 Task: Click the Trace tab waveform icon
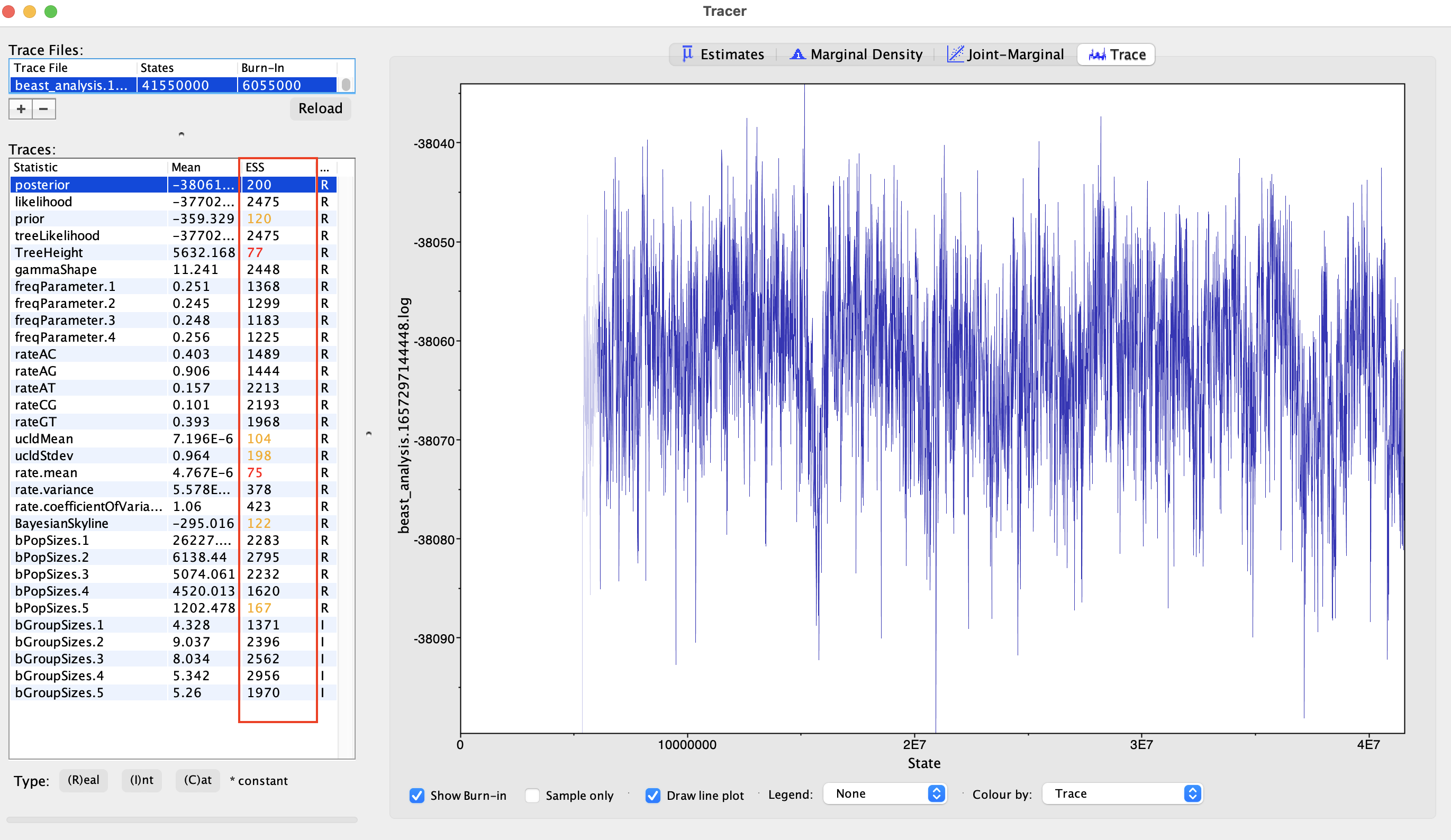click(x=1097, y=54)
